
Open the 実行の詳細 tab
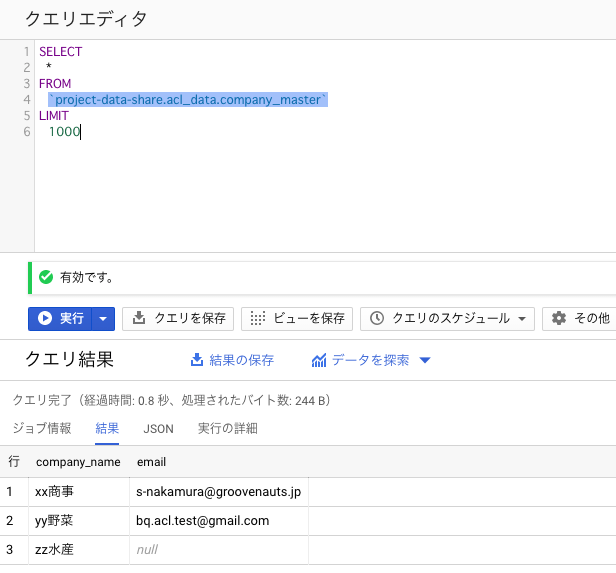[x=227, y=428]
